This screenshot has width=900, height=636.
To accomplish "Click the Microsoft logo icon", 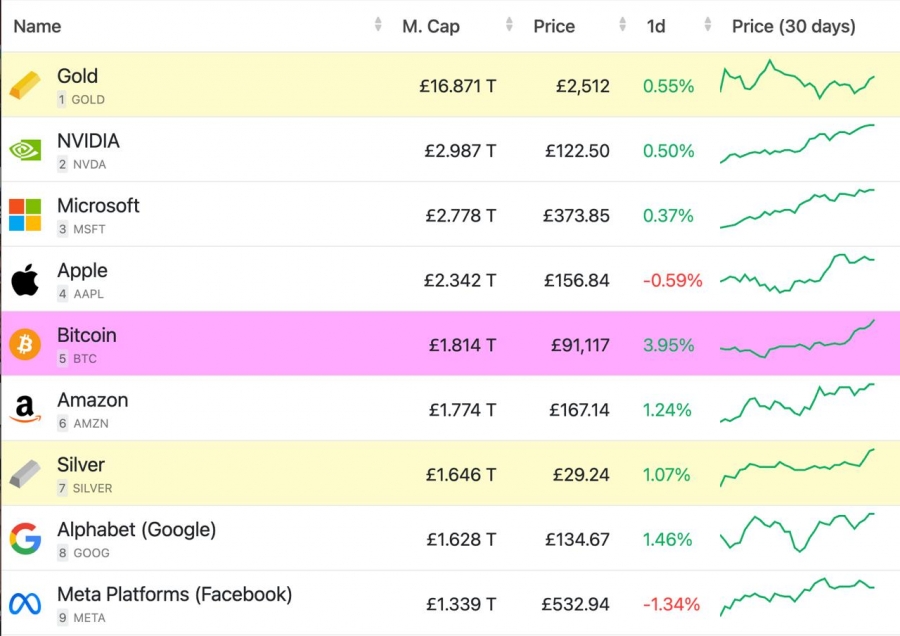I will [25, 215].
